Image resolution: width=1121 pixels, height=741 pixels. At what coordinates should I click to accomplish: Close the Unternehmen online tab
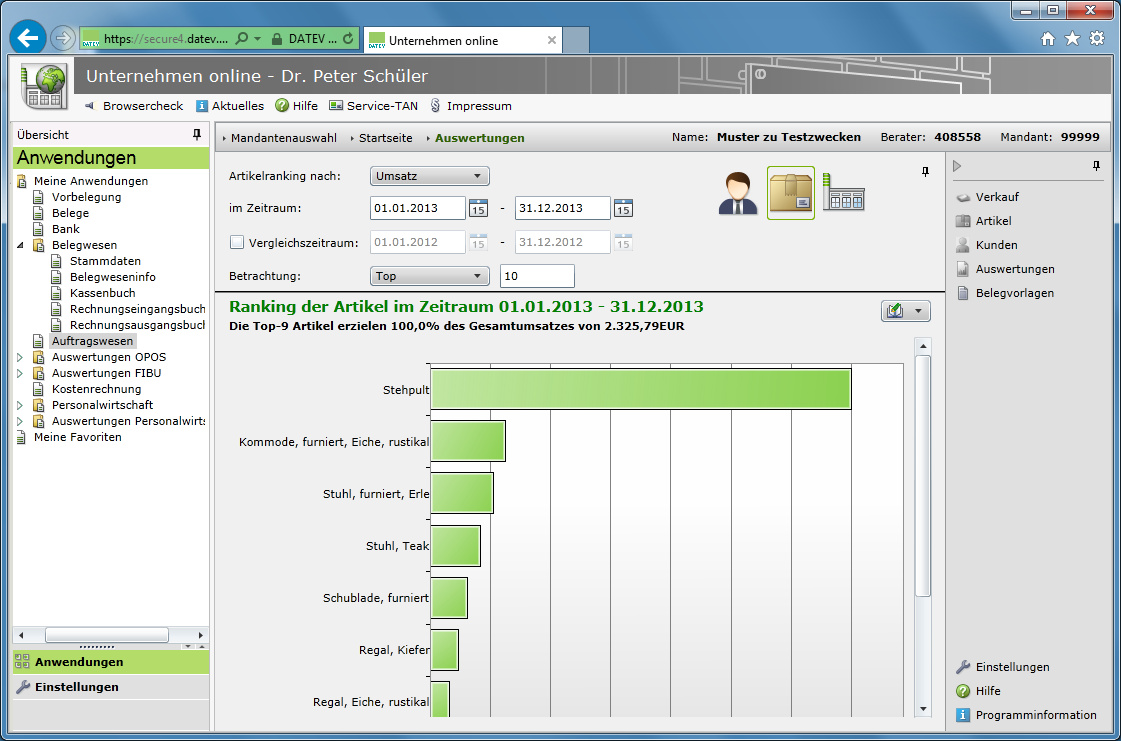[x=552, y=41]
